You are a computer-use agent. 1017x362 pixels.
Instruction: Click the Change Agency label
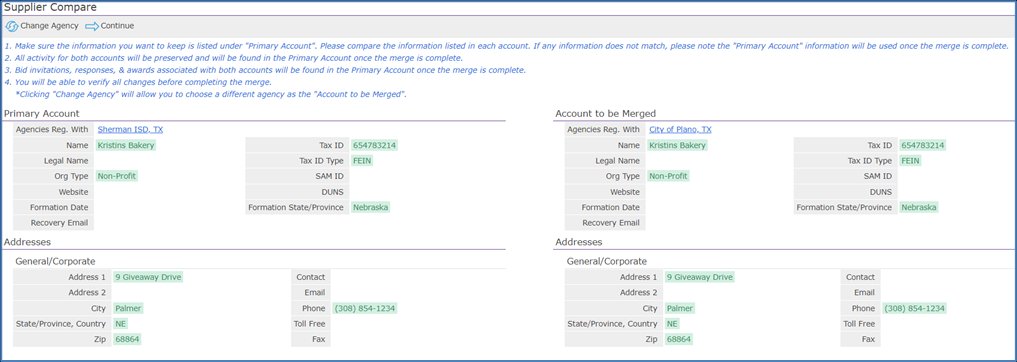49,26
